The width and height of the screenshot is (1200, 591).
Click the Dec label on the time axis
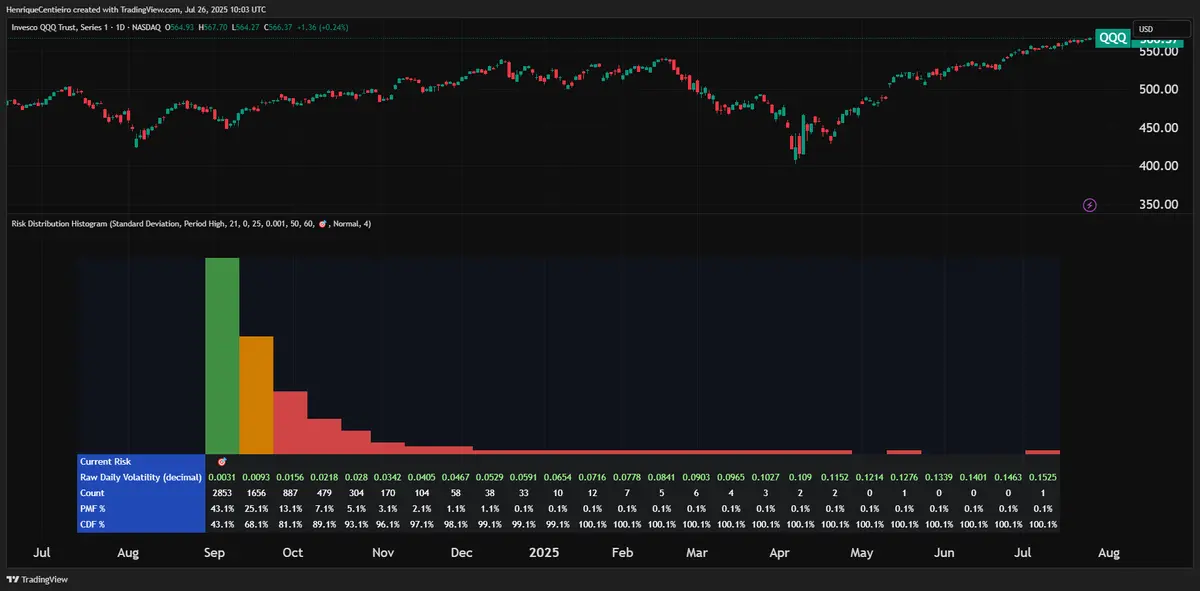tap(462, 552)
